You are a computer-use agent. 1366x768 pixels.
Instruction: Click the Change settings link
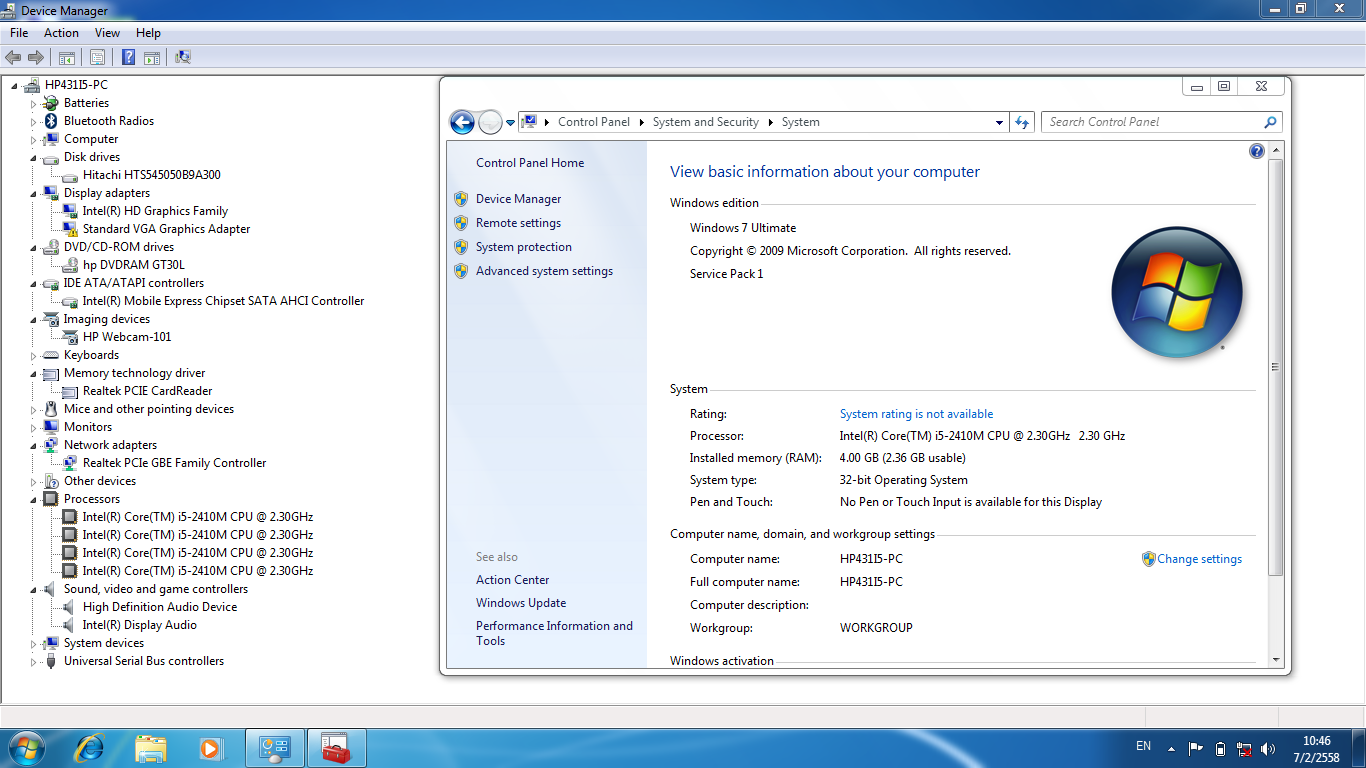coord(1199,559)
